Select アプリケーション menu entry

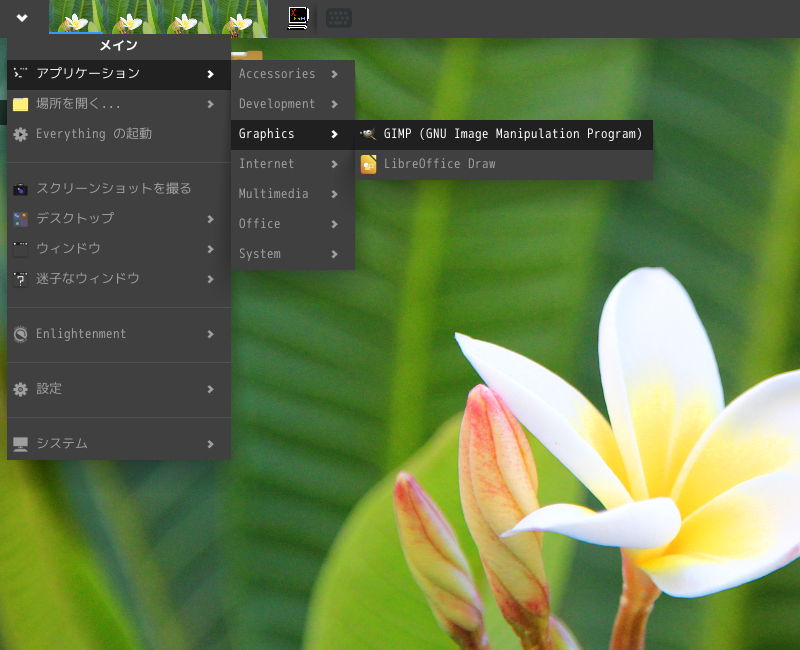pos(119,74)
